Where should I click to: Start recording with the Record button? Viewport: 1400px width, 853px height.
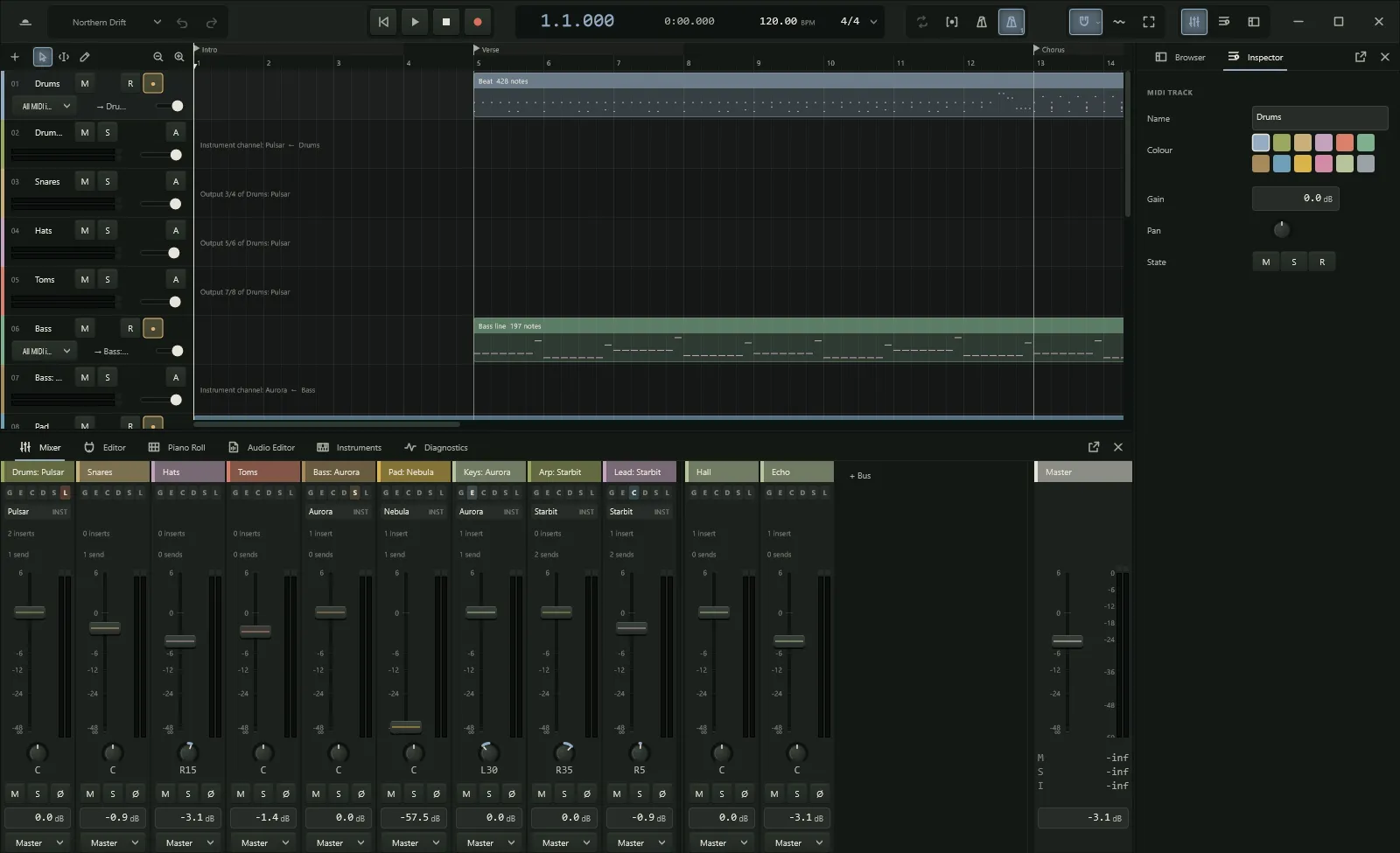pyautogui.click(x=478, y=22)
